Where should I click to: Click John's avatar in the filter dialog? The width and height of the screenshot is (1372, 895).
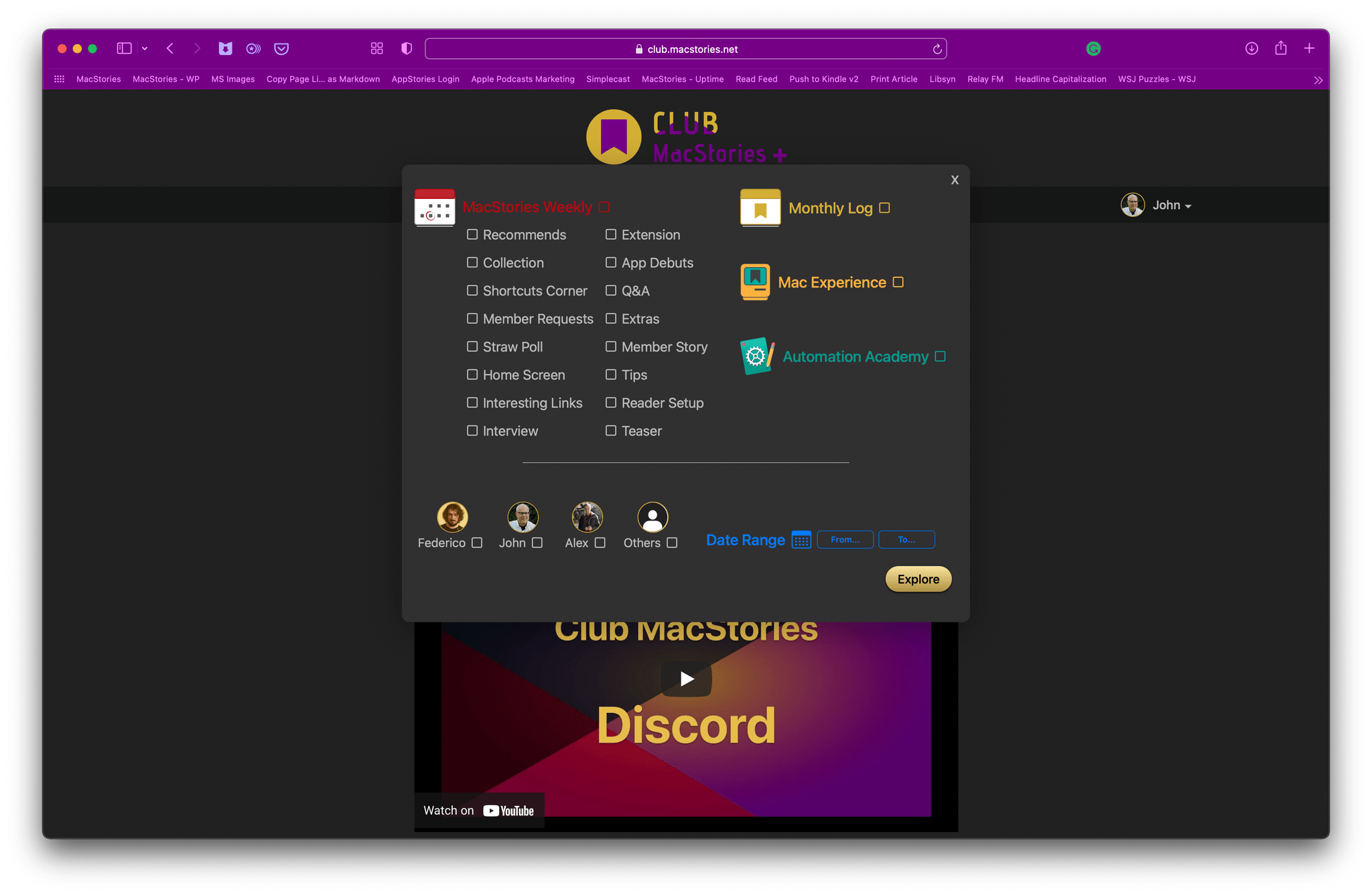tap(523, 517)
